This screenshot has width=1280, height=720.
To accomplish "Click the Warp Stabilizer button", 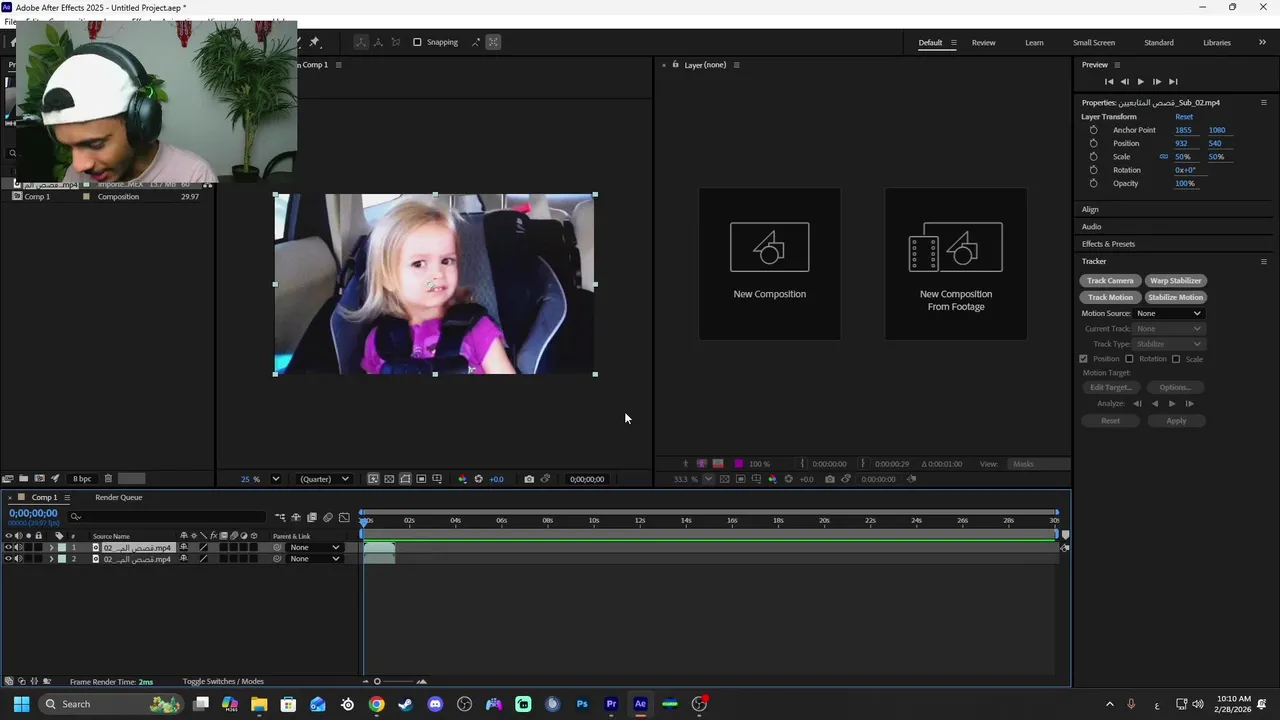I will point(1175,281).
